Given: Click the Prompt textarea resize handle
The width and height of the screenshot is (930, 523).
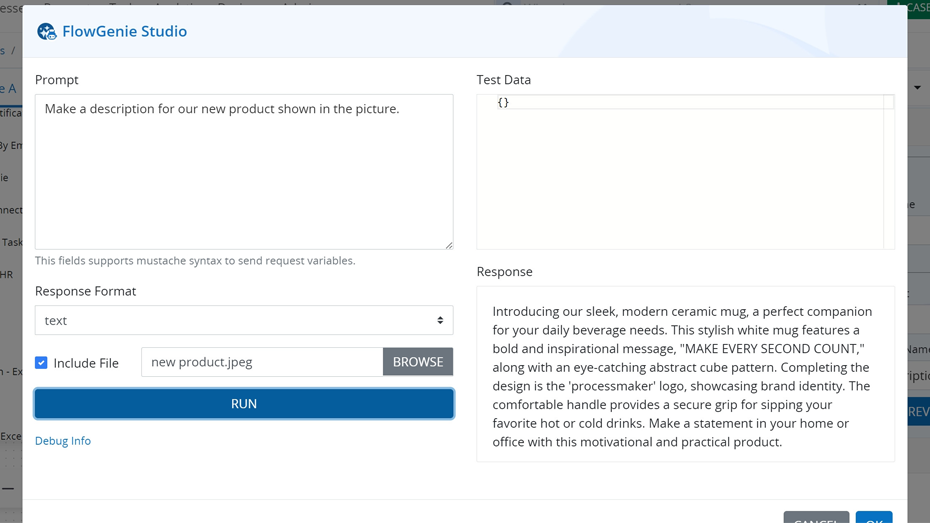Looking at the screenshot, I should tap(449, 245).
